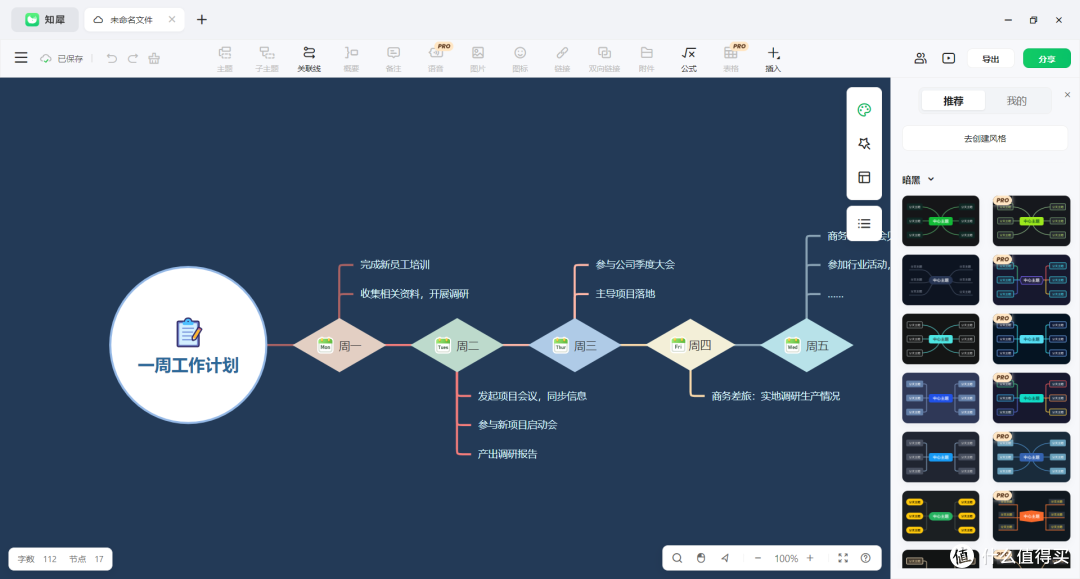Viewport: 1080px width, 579px height.
Task: Select the PRO orange-center theme thumbnail
Action: (x=1031, y=516)
